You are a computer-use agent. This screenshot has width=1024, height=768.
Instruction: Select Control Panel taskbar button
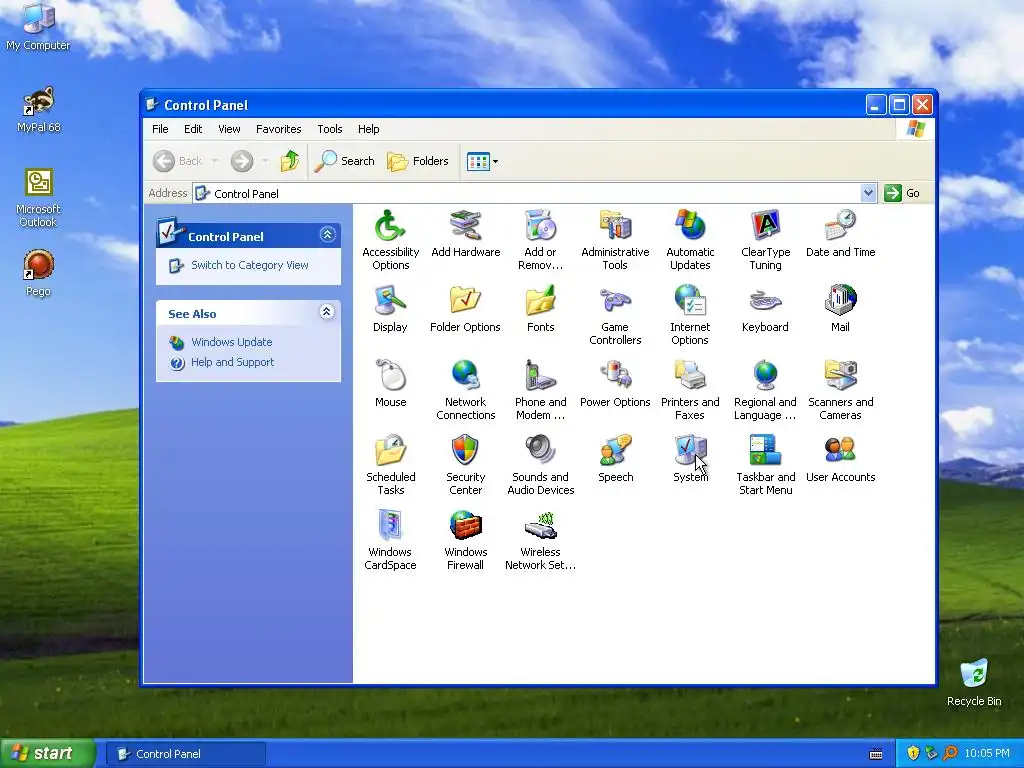(x=185, y=754)
